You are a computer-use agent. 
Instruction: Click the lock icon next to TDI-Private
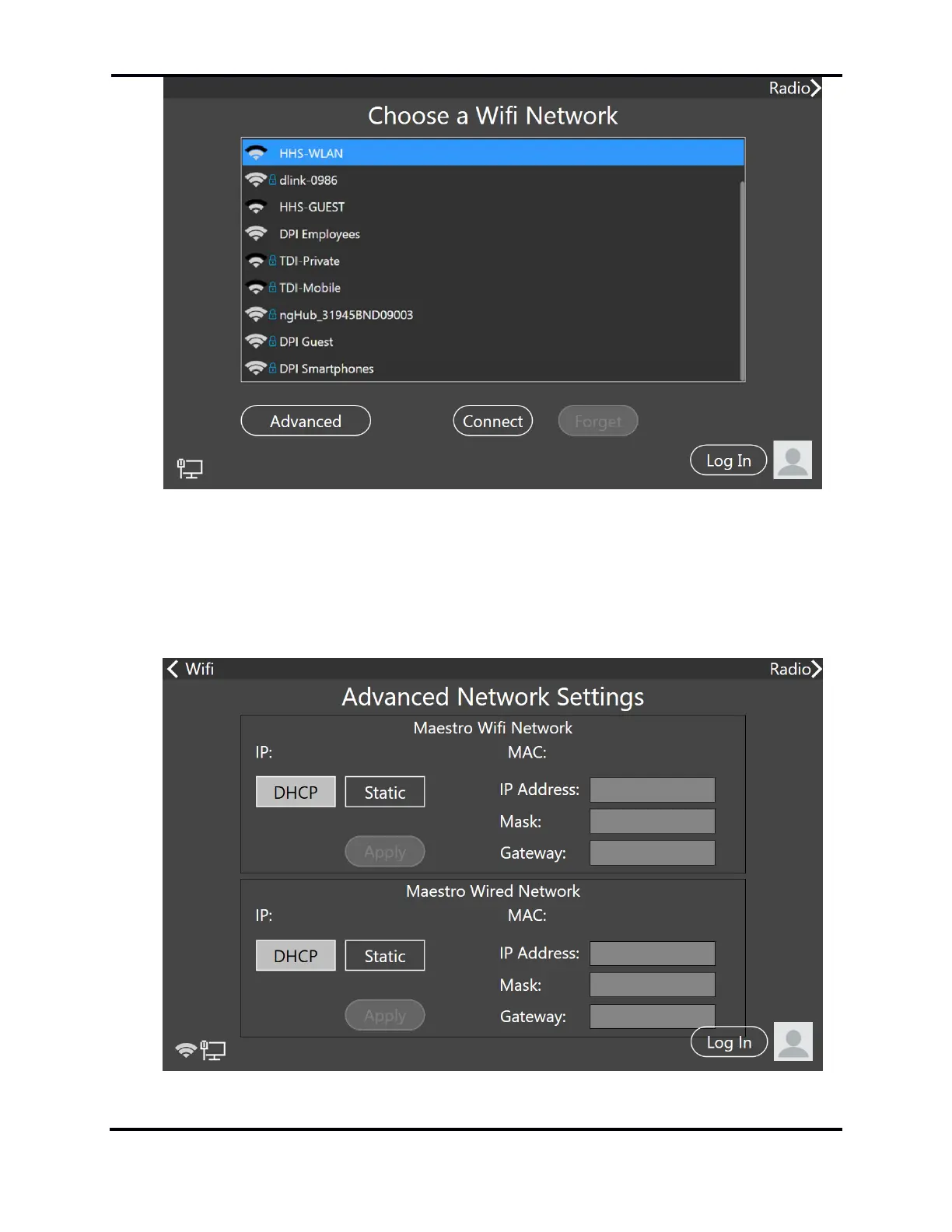coord(272,261)
